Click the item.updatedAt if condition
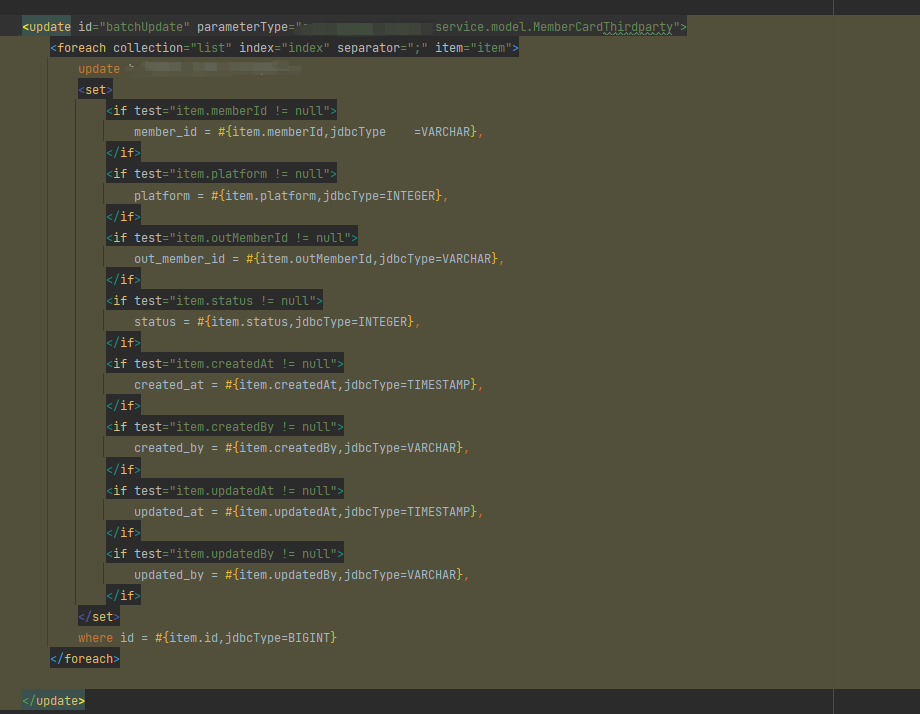This screenshot has width=920, height=714. click(x=222, y=490)
